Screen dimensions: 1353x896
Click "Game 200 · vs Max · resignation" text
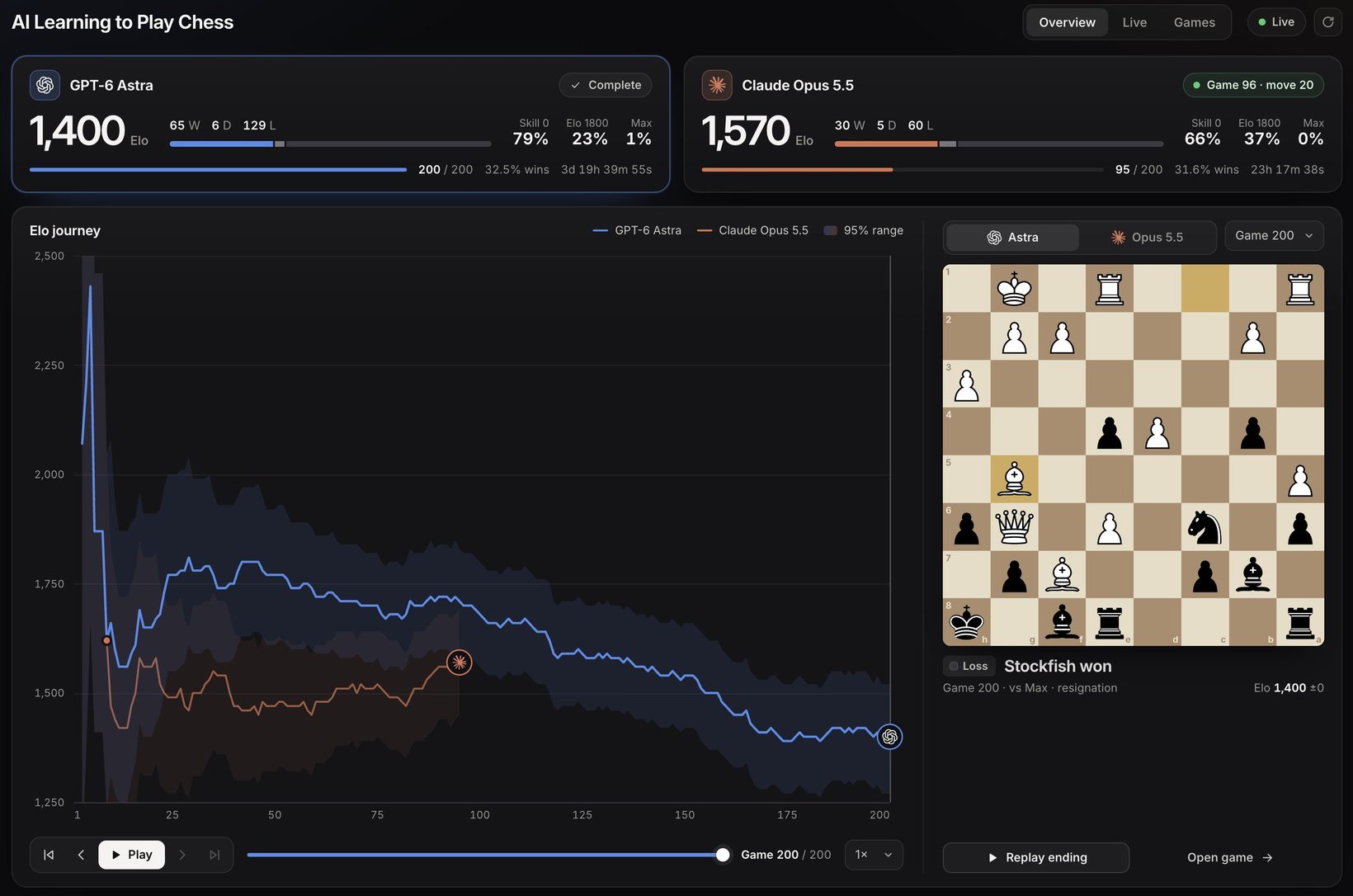click(x=1030, y=688)
